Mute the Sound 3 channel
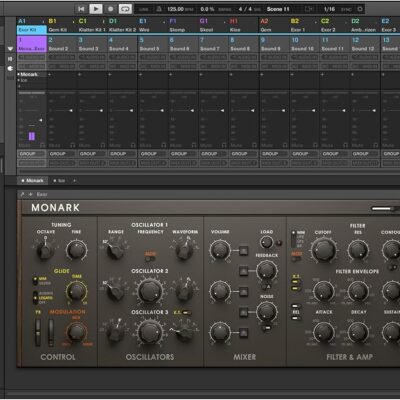Screen dimensions: 400x400 point(85,146)
